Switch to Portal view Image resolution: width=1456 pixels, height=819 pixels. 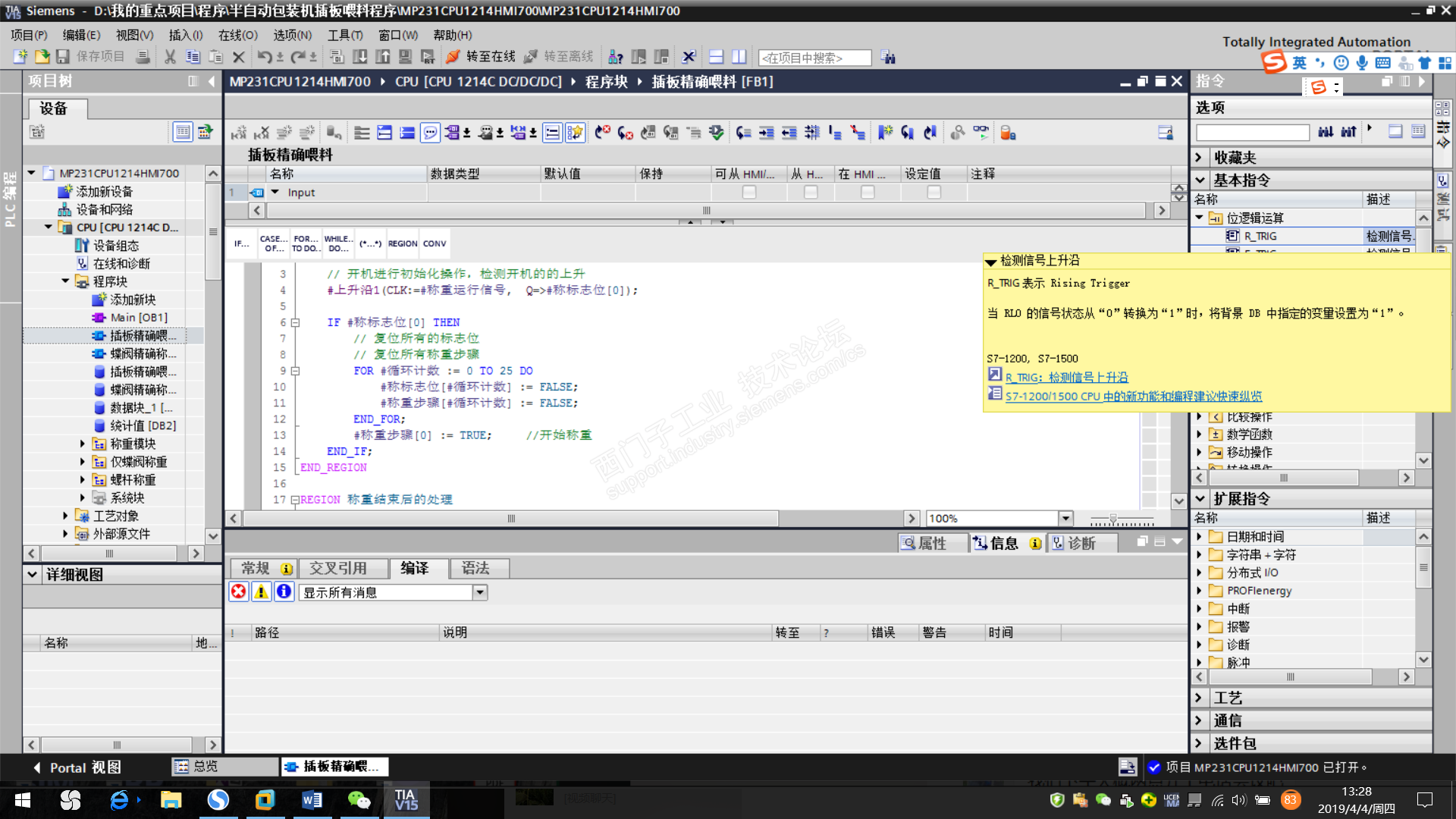(77, 767)
